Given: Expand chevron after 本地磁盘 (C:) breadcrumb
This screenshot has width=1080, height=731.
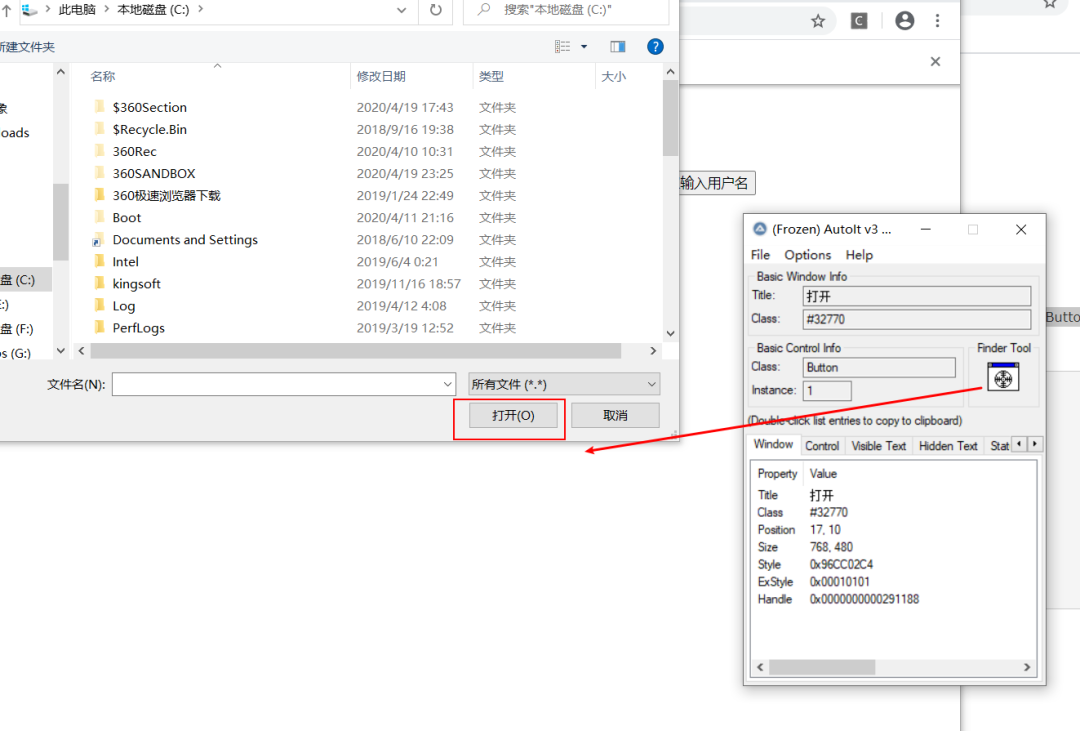Looking at the screenshot, I should pos(200,10).
